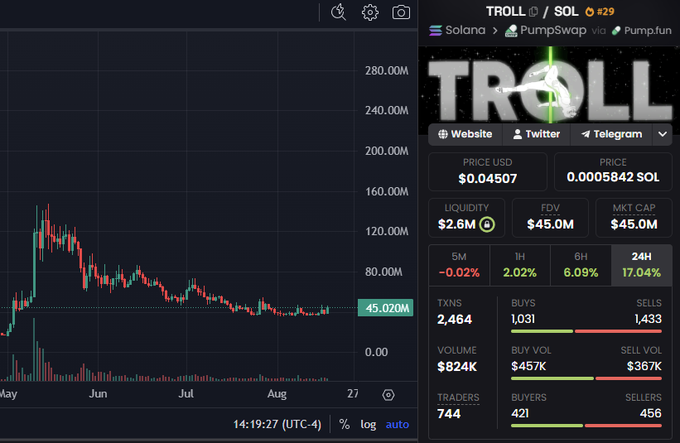Open time axis settings icon
The height and width of the screenshot is (443, 680).
tap(388, 395)
